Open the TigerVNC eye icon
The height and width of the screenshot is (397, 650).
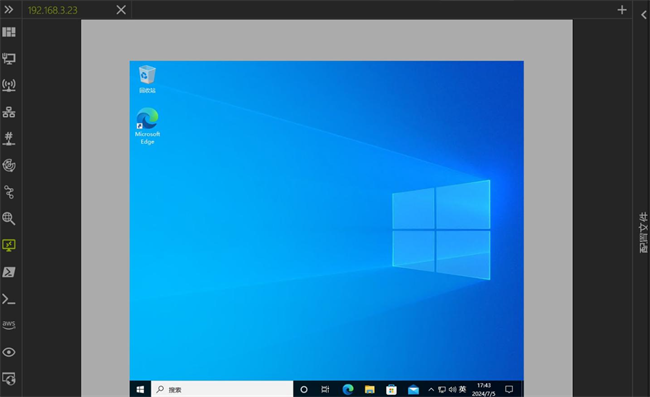pos(9,352)
